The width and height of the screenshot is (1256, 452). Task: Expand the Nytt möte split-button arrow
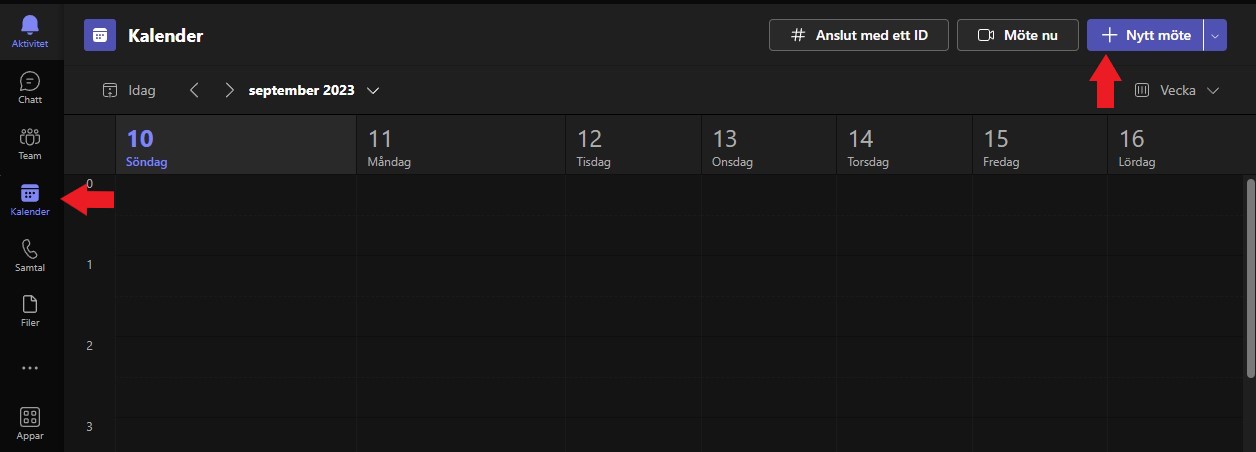[1215, 35]
